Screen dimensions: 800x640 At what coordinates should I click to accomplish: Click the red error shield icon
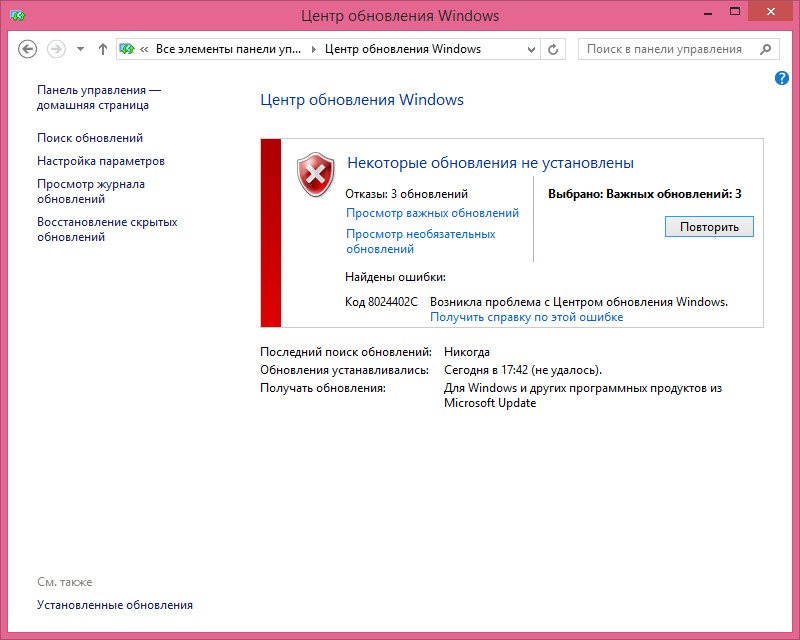click(315, 174)
